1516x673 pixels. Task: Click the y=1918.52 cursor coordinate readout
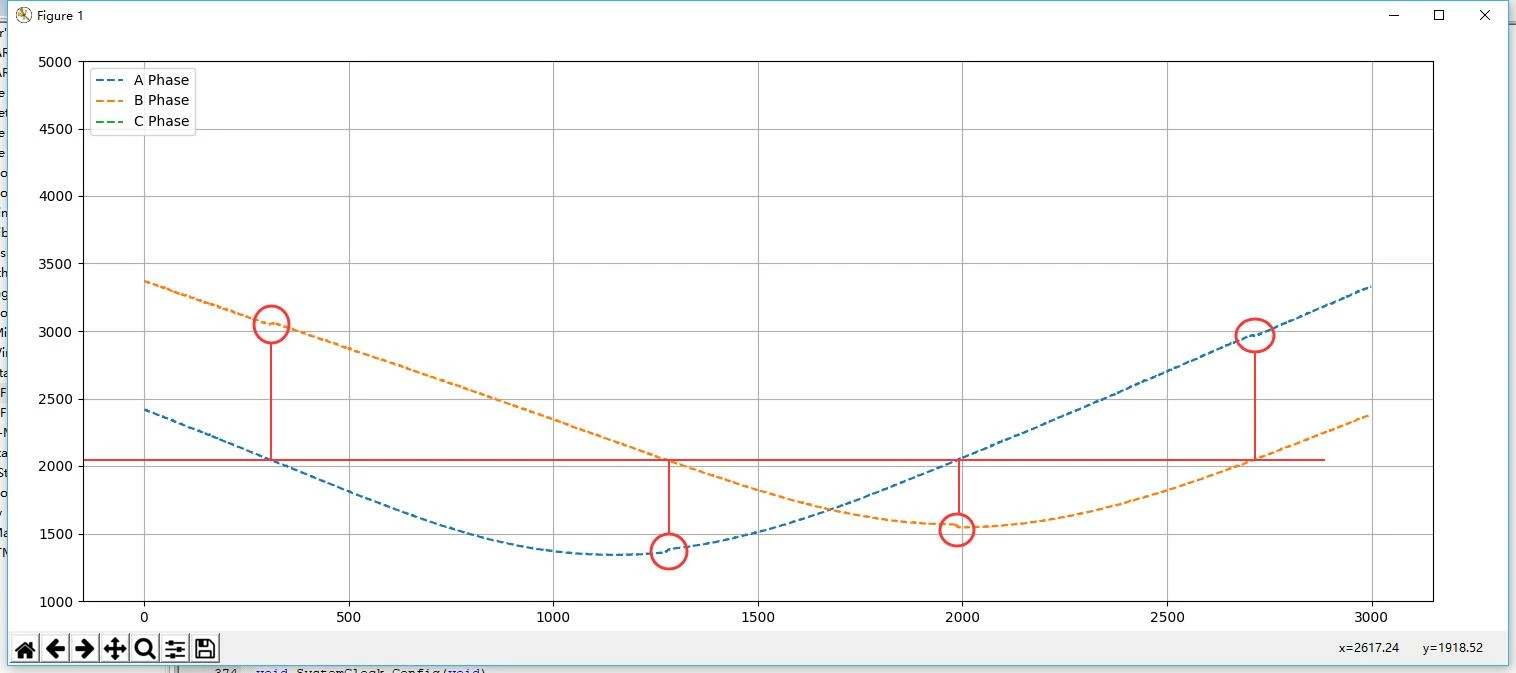[x=1452, y=648]
